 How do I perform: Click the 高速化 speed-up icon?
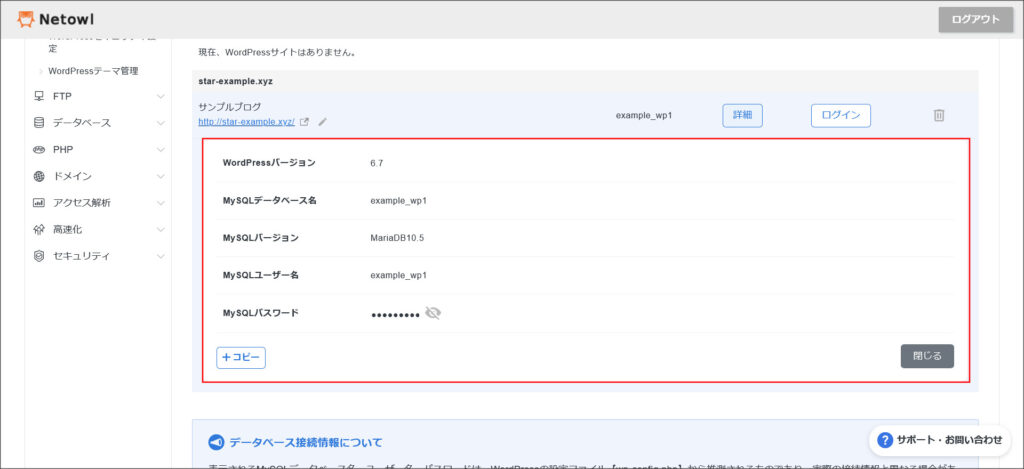(39, 230)
